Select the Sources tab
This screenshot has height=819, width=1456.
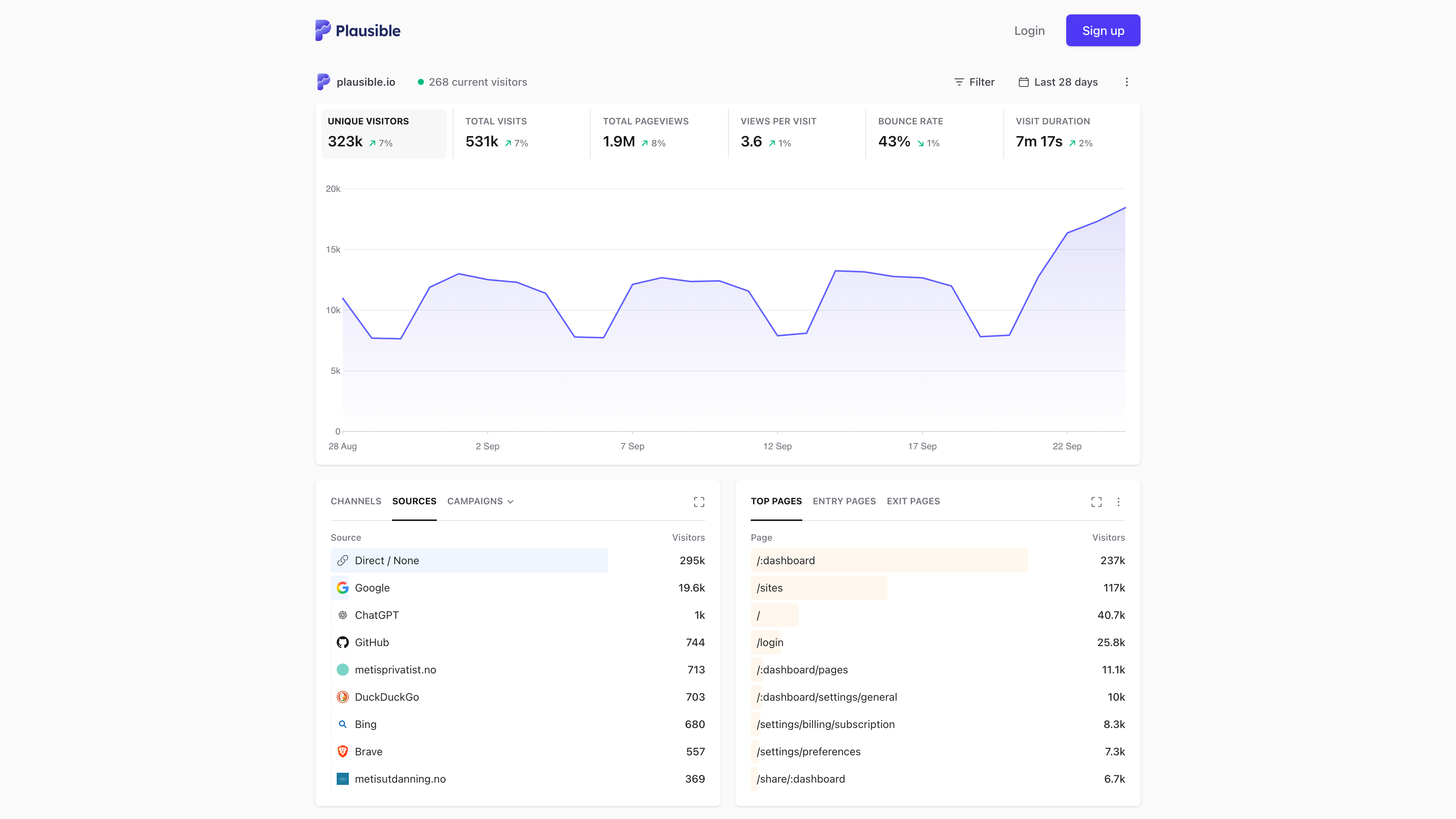click(x=414, y=501)
